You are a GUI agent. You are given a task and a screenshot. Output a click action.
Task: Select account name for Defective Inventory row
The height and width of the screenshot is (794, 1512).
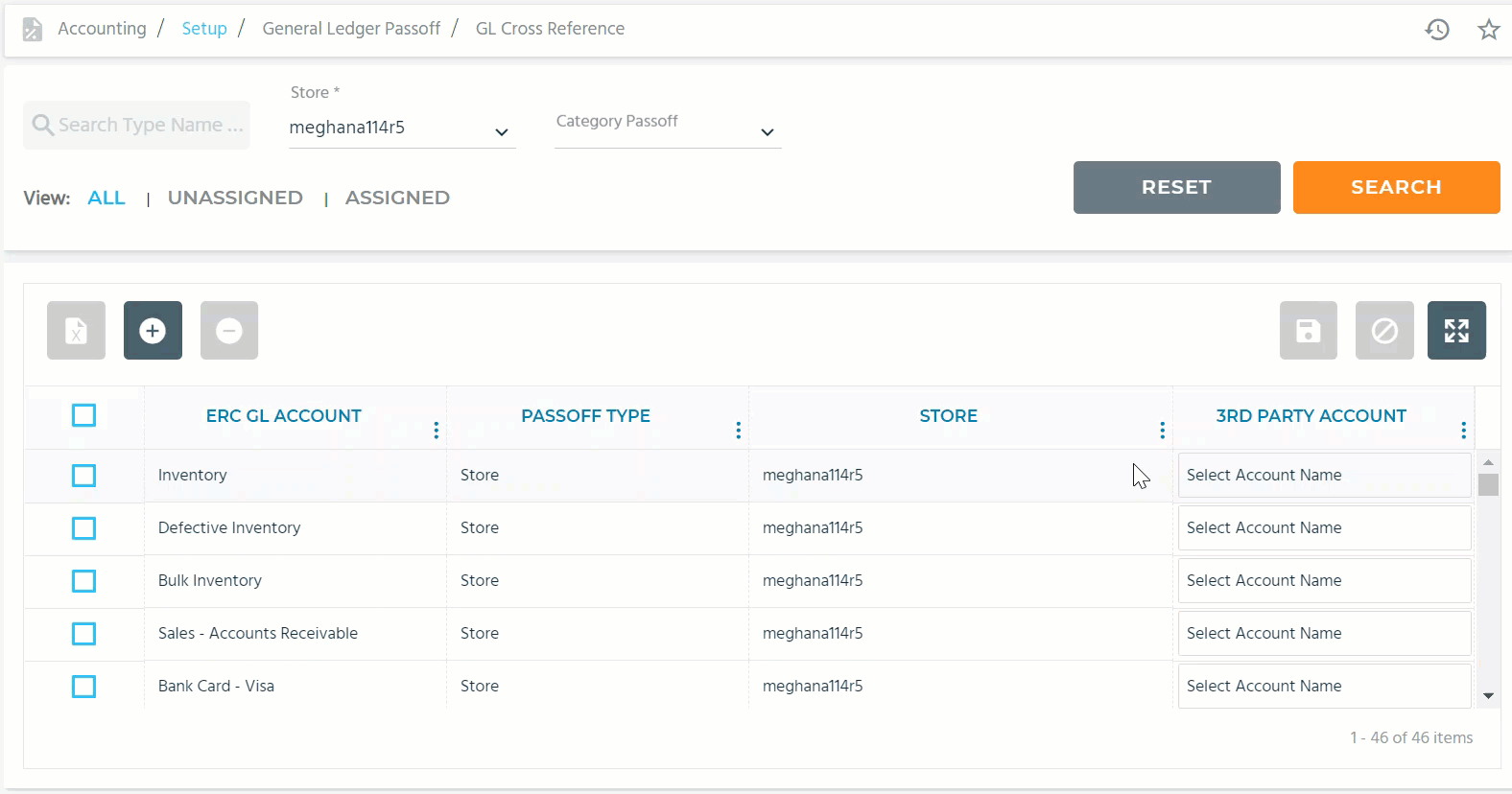point(1324,528)
